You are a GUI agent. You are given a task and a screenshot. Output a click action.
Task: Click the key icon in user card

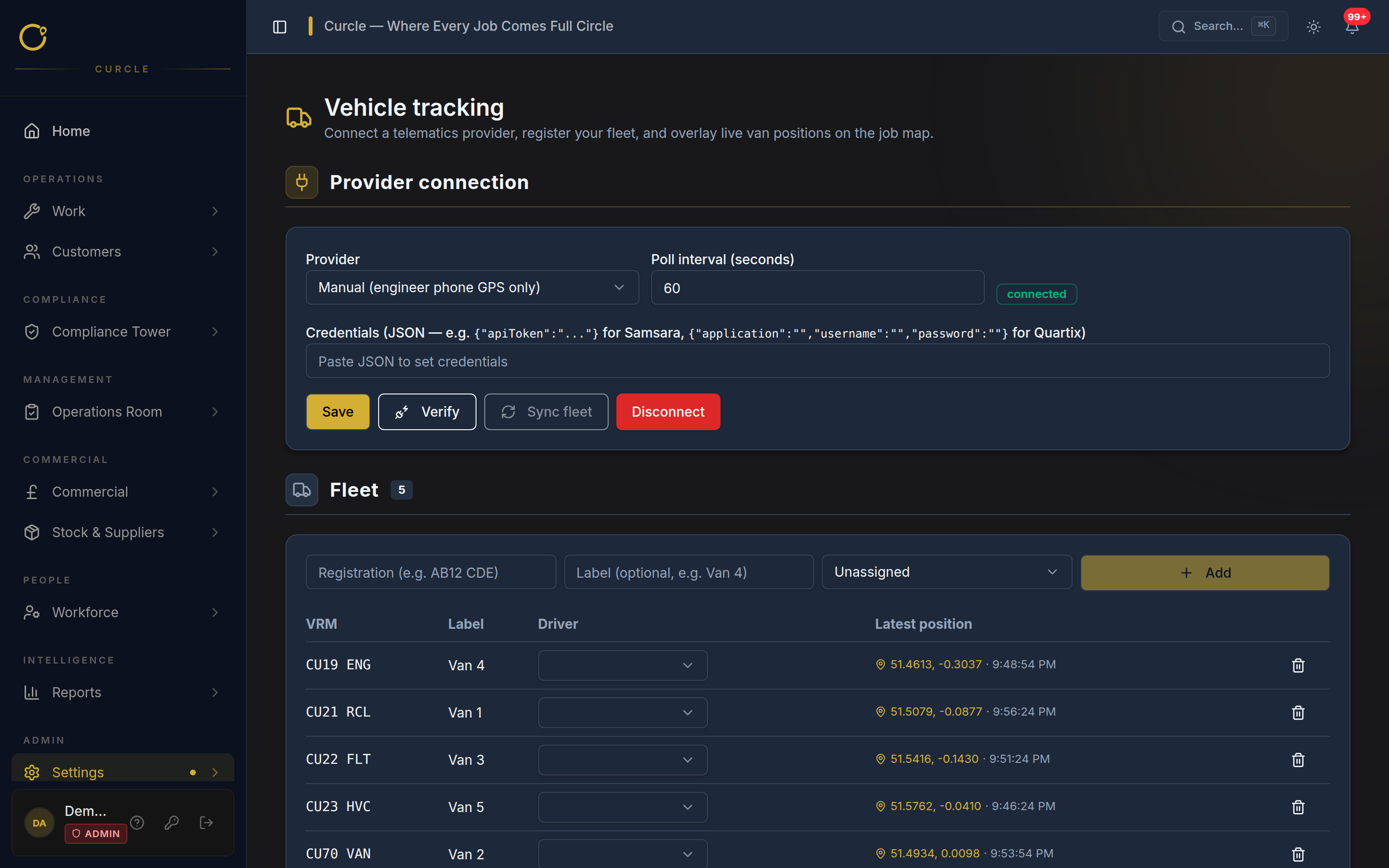tap(172, 823)
